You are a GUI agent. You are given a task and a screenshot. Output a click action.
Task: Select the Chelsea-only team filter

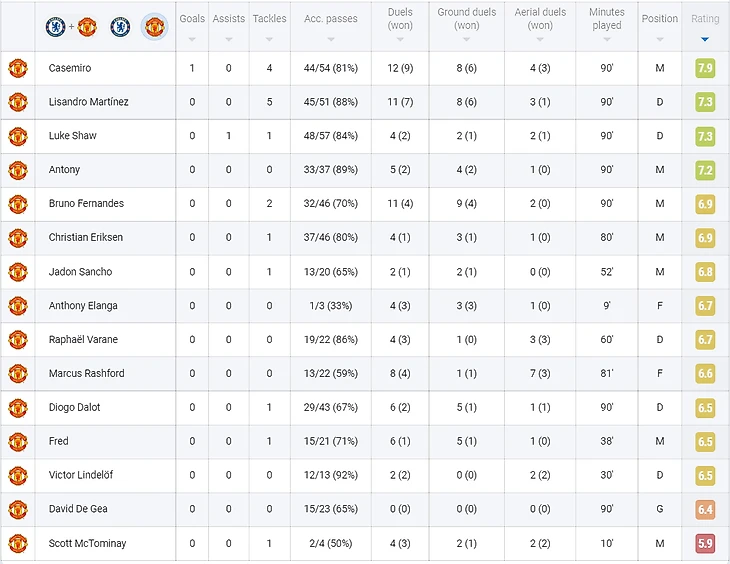(120, 26)
